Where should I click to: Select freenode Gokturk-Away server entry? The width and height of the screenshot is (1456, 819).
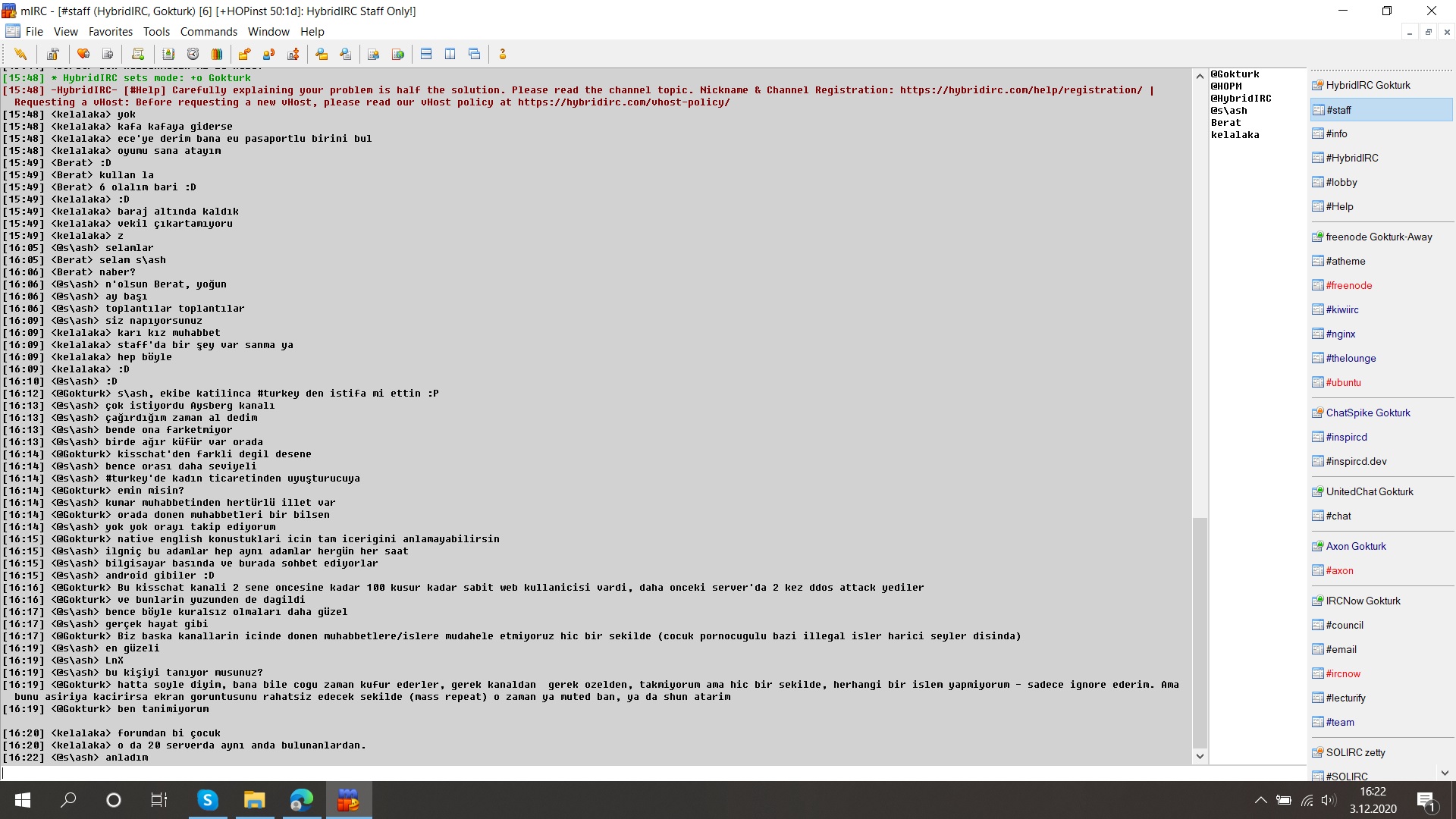click(x=1381, y=237)
